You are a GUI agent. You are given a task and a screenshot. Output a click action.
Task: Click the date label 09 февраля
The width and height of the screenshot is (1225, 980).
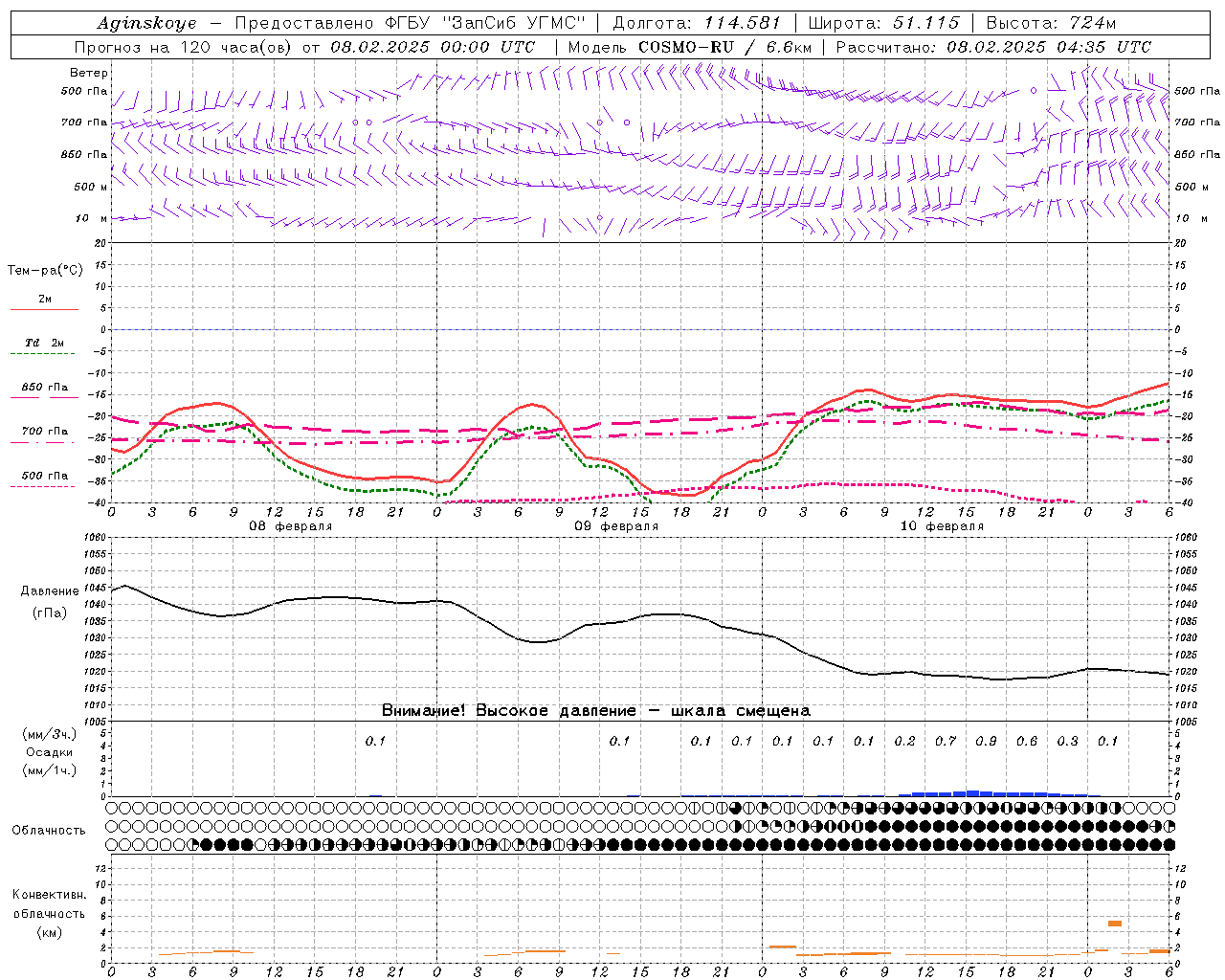[616, 526]
